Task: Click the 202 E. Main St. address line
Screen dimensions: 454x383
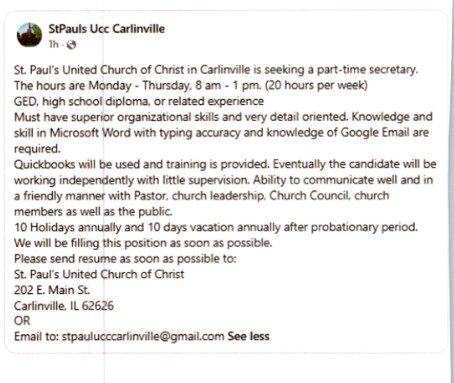Action: [x=52, y=290]
